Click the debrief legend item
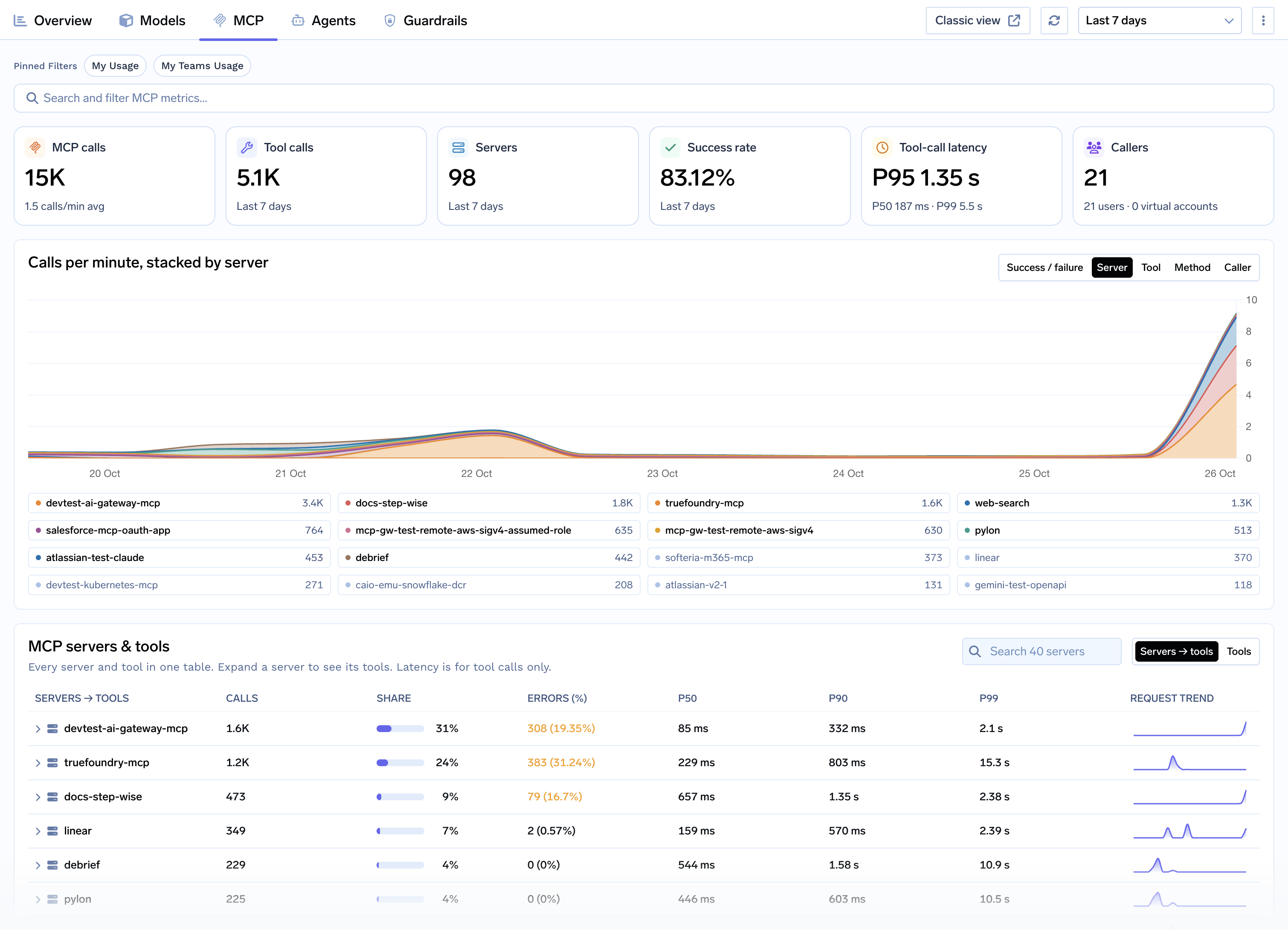Image resolution: width=1288 pixels, height=930 pixels. pos(489,557)
